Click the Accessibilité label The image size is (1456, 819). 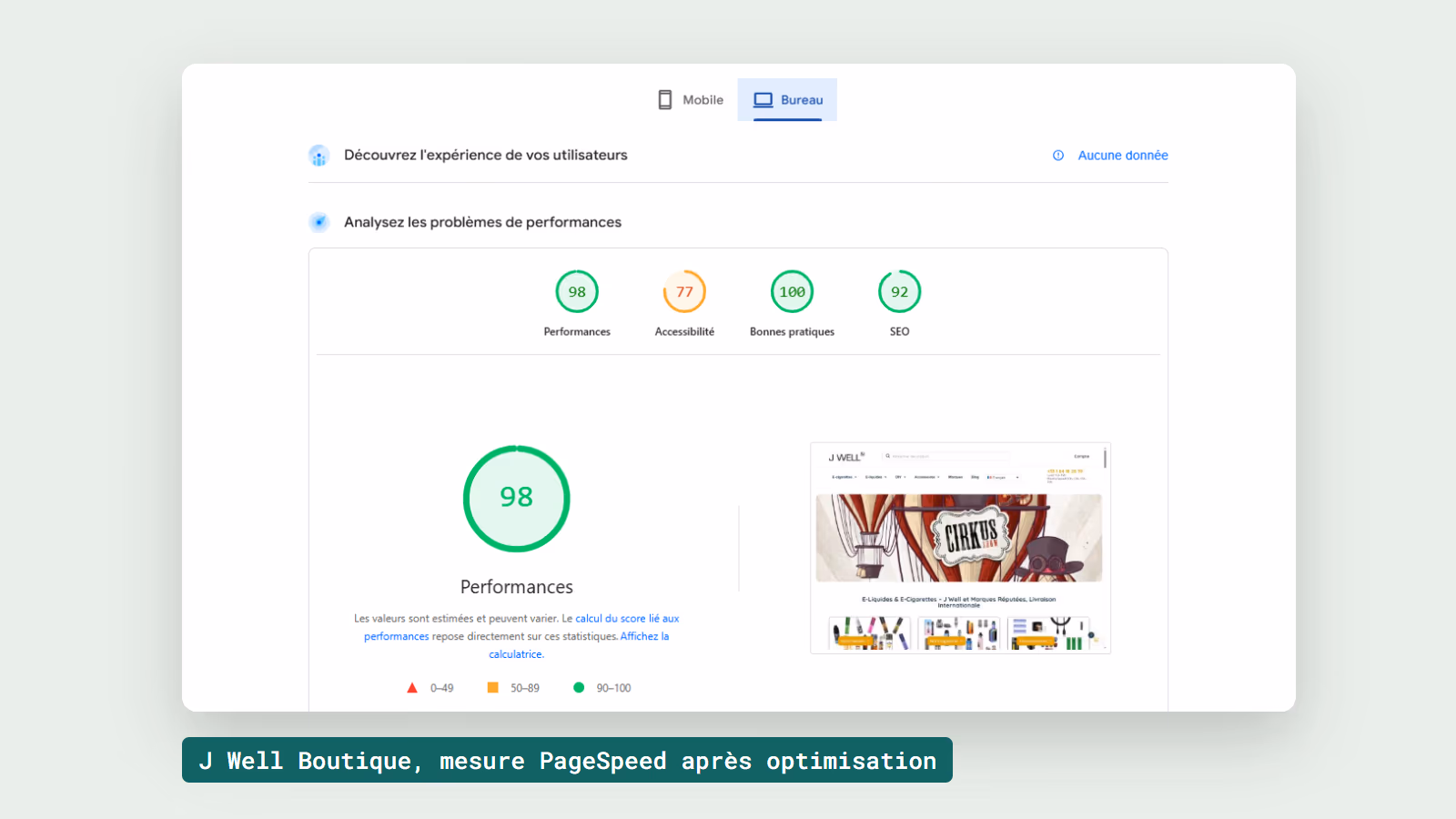coord(684,332)
